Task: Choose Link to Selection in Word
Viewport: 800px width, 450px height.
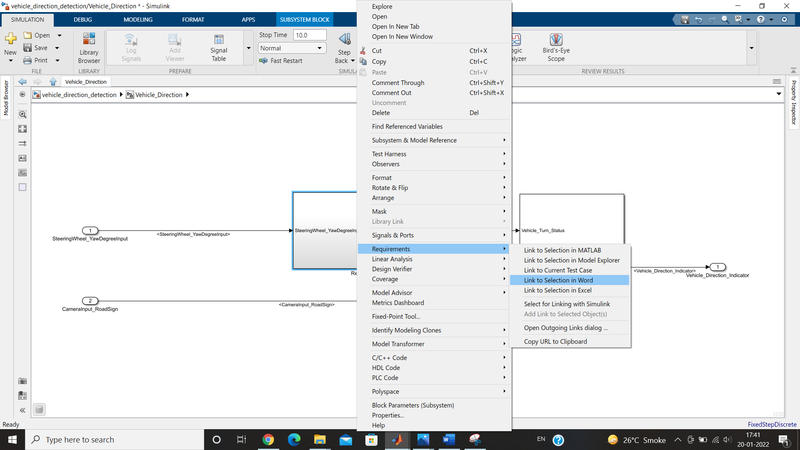Action: coord(569,280)
